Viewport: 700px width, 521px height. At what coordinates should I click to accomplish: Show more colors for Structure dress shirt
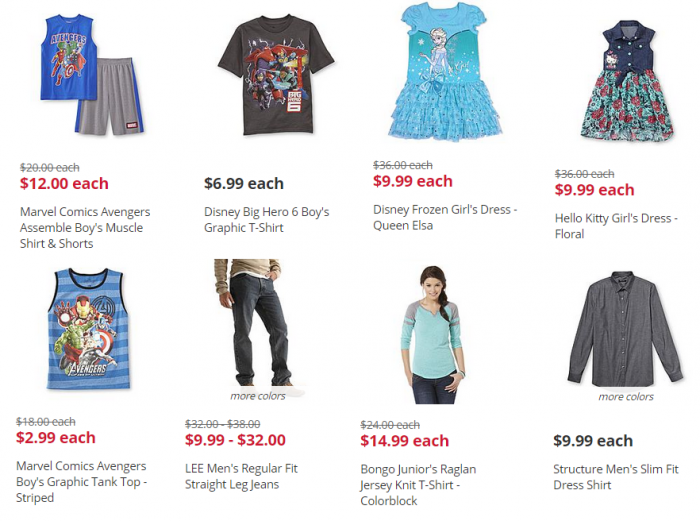click(626, 396)
